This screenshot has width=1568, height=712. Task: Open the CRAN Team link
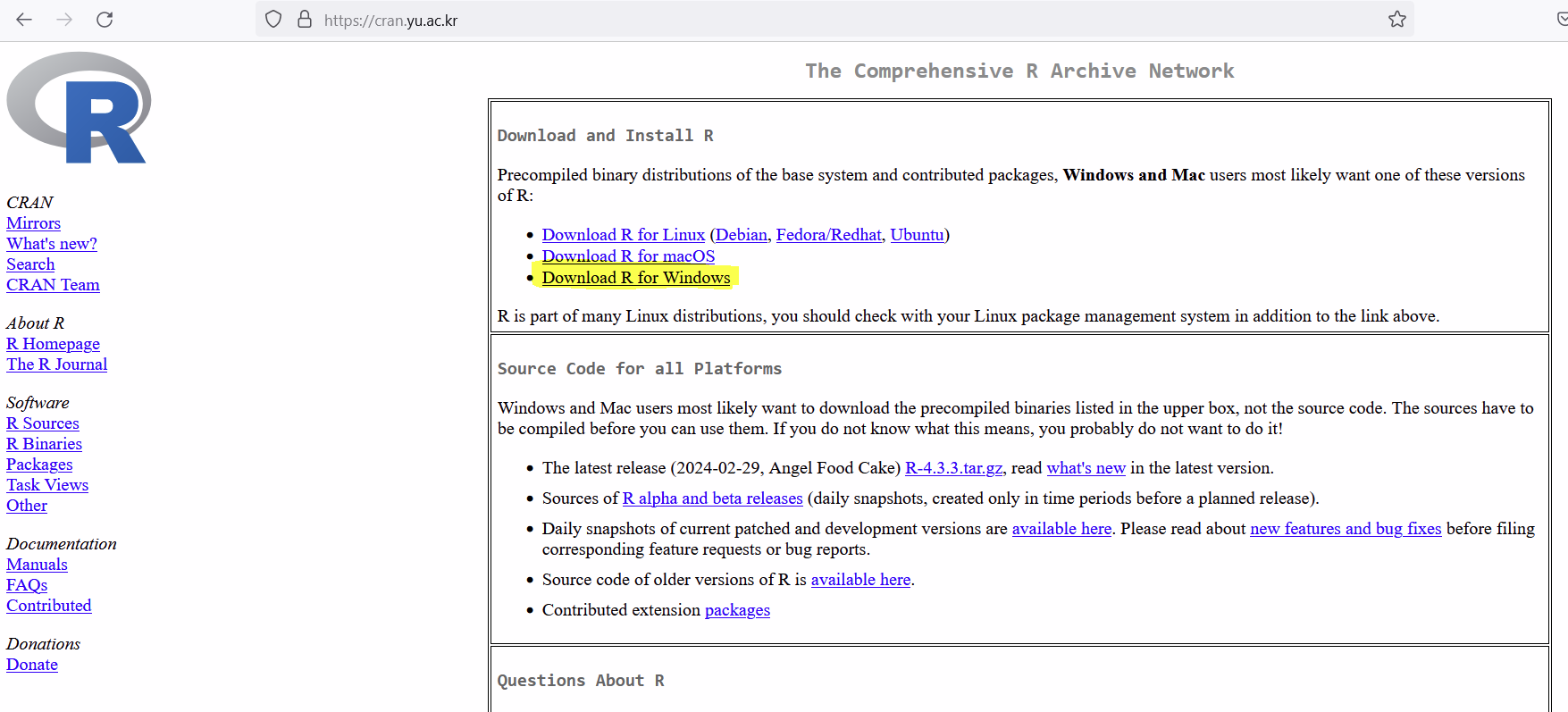point(53,285)
